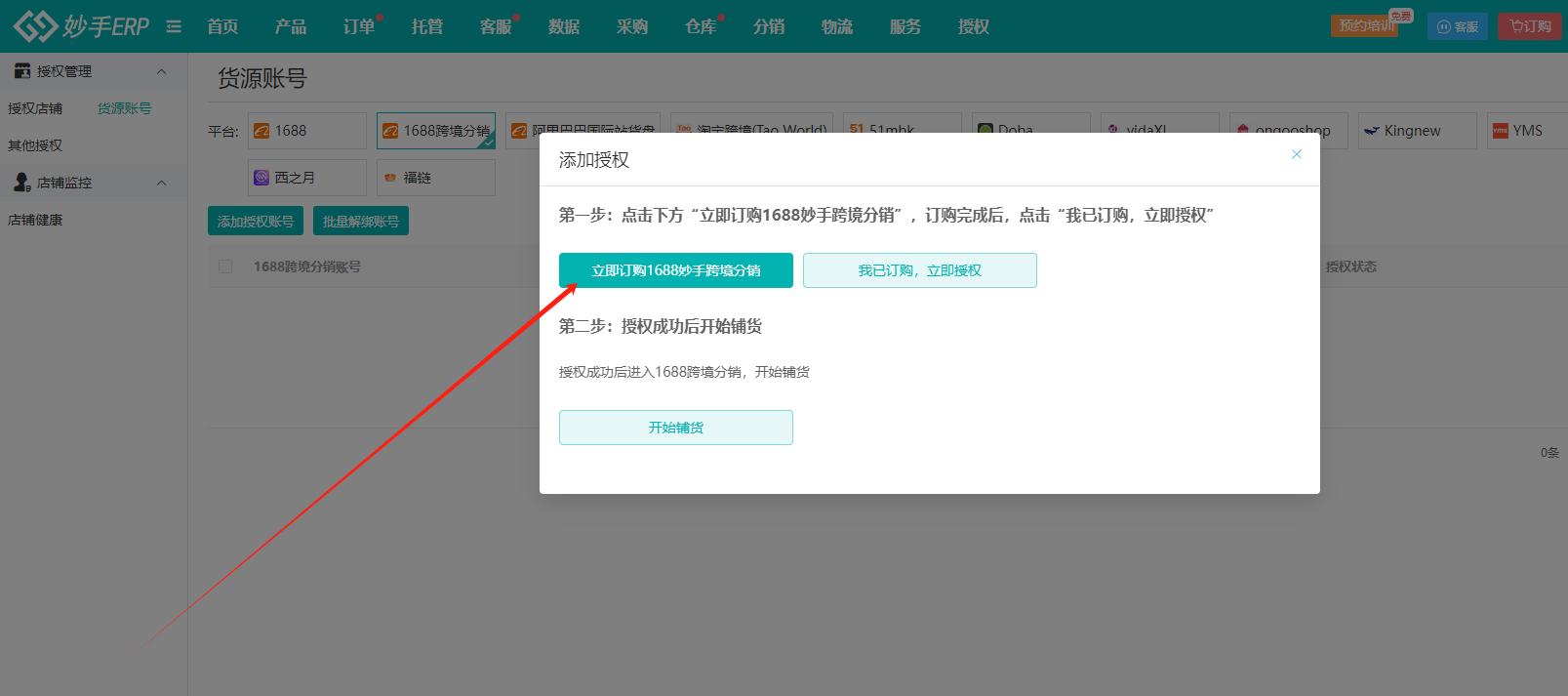This screenshot has width=1568, height=696.
Task: Click the 货源账号 page title
Action: 261,78
